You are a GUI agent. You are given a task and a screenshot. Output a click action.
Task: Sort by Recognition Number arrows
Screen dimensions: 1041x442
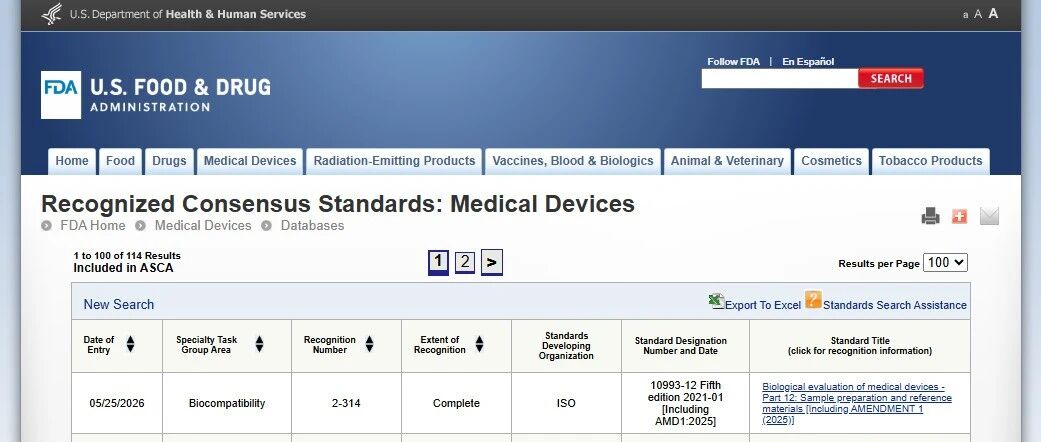[x=369, y=344]
